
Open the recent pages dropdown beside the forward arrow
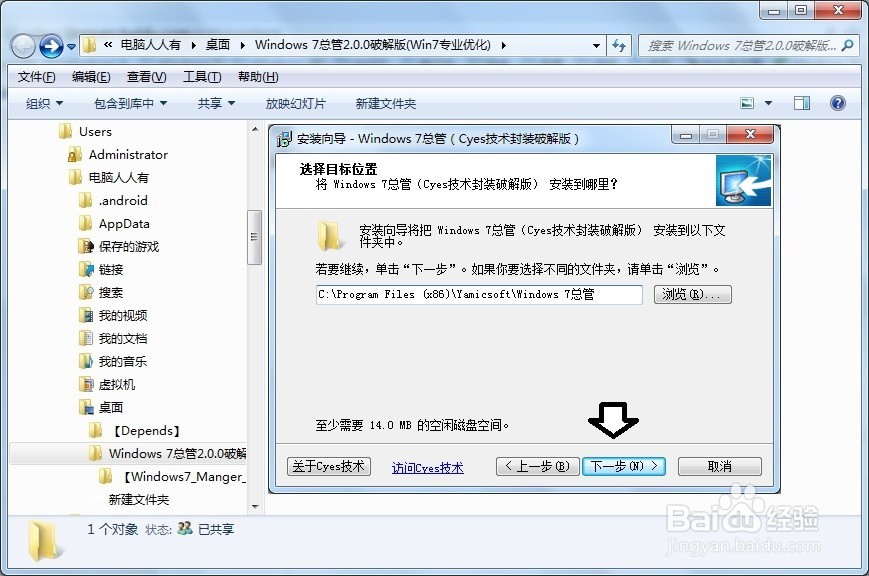tap(71, 47)
